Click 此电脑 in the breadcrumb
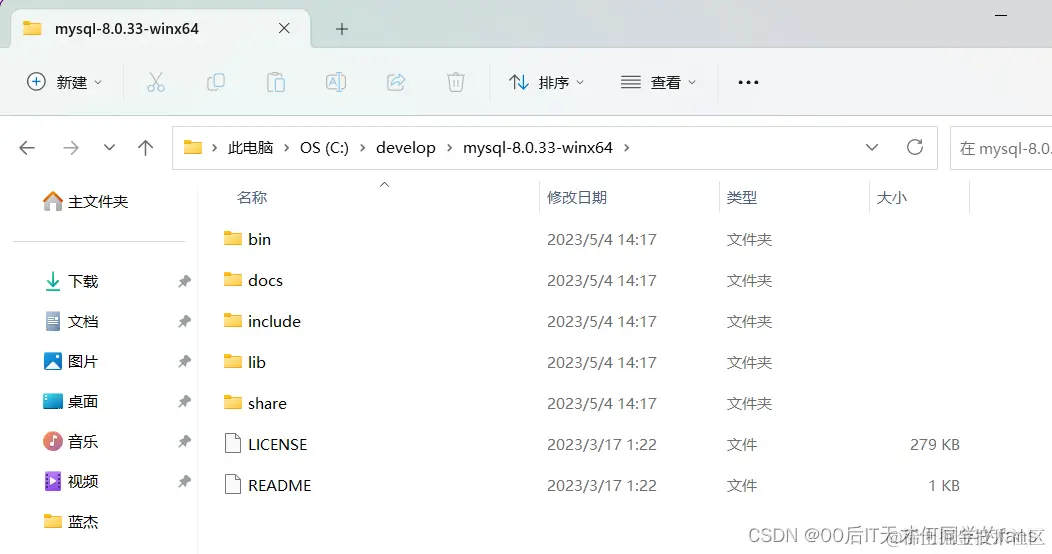This screenshot has height=554, width=1052. pyautogui.click(x=251, y=148)
